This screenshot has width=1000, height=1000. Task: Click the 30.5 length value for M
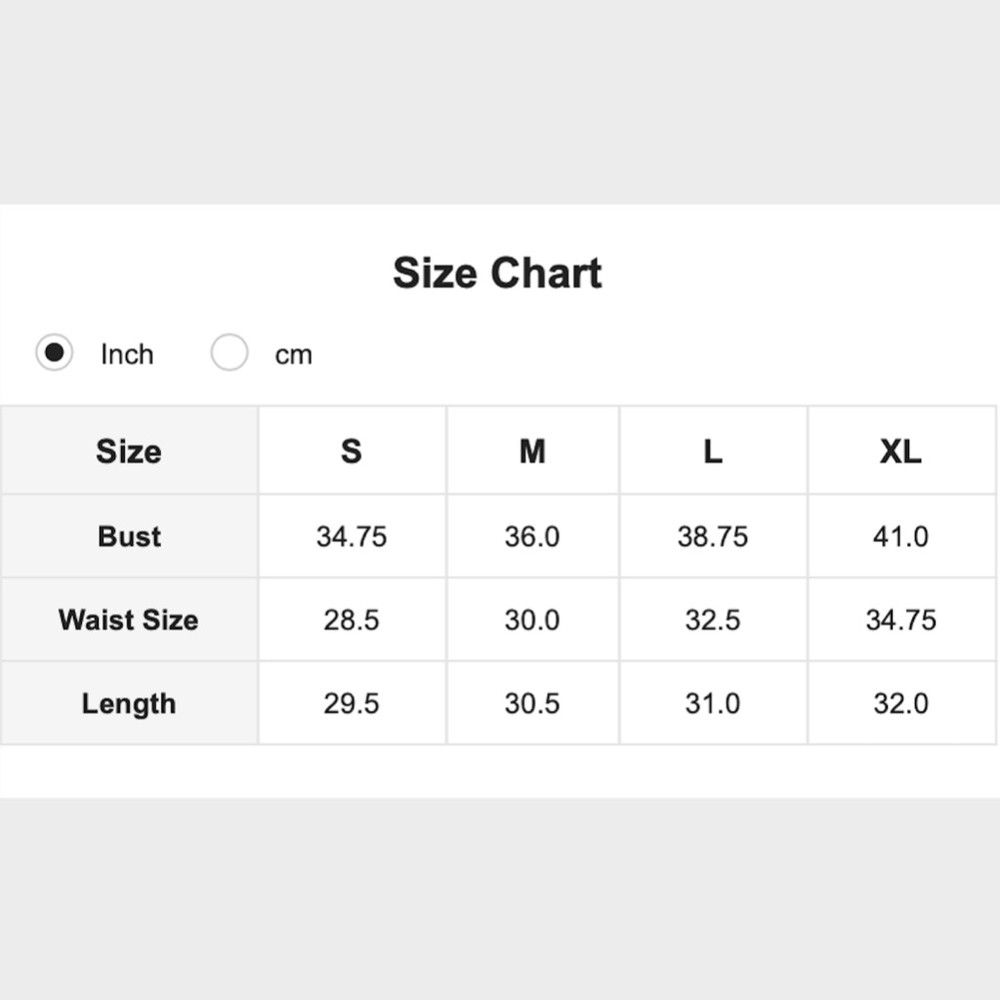532,704
